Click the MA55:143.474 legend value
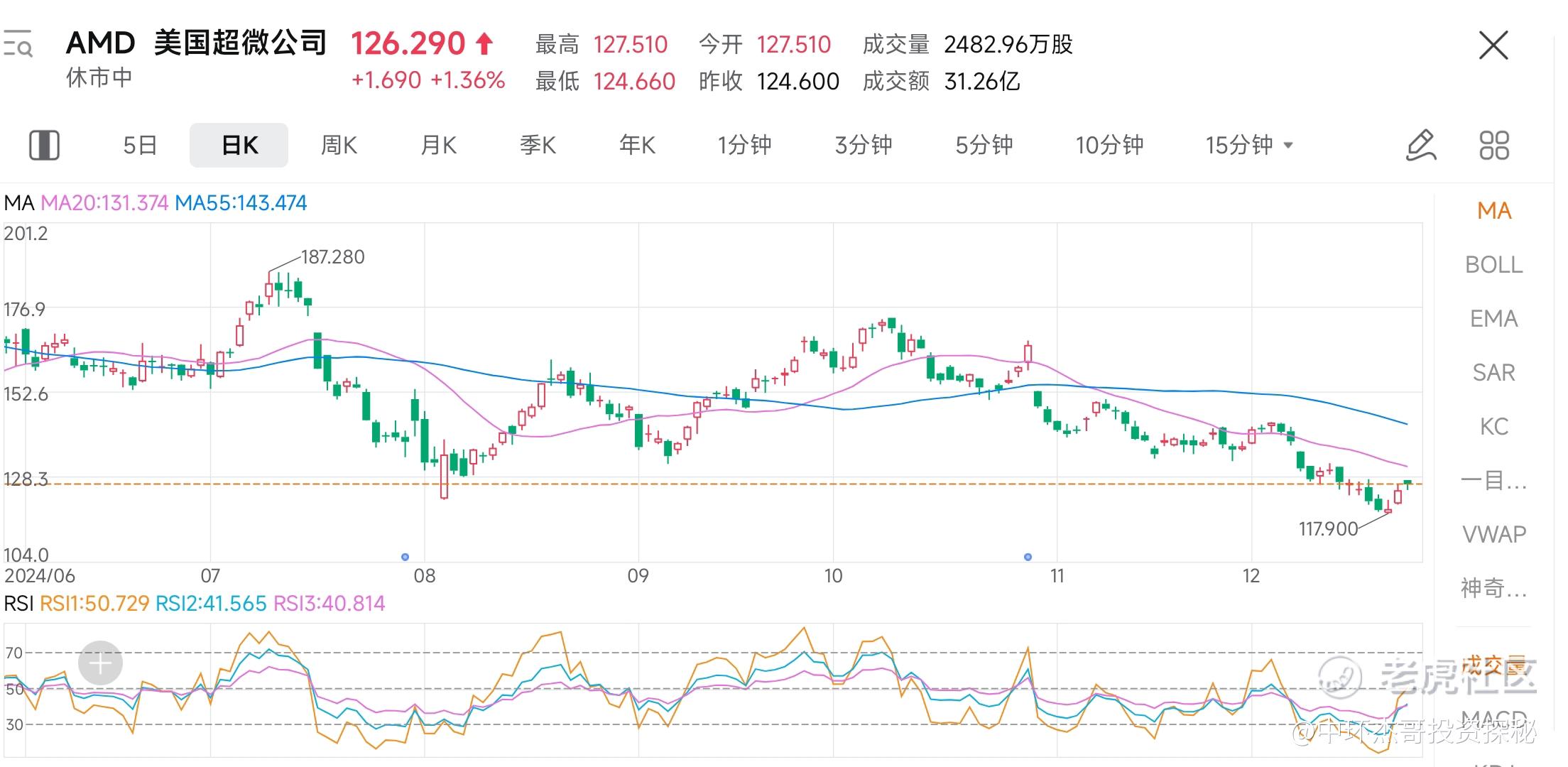This screenshot has height=767, width=1568. coord(241,203)
